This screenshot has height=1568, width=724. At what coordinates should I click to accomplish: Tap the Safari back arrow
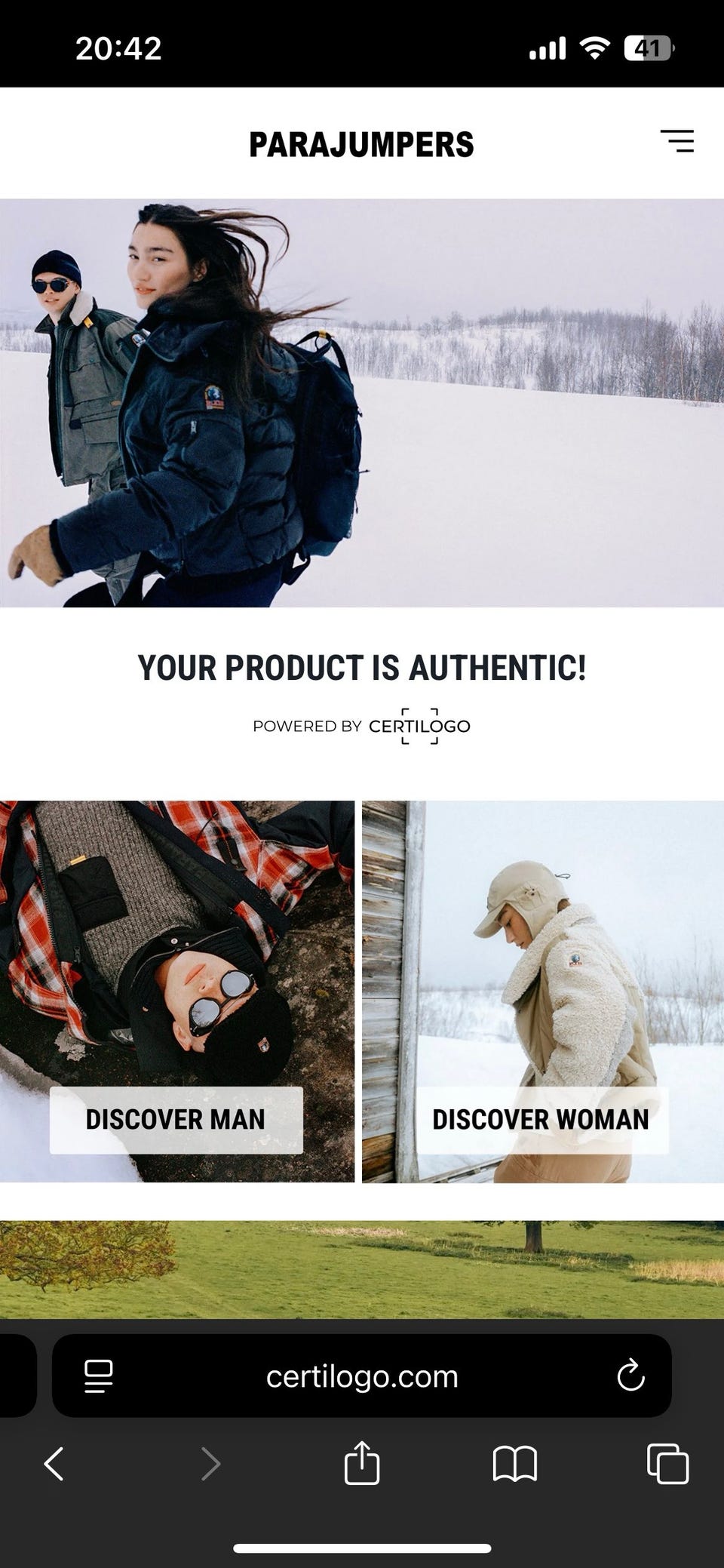click(x=54, y=1464)
